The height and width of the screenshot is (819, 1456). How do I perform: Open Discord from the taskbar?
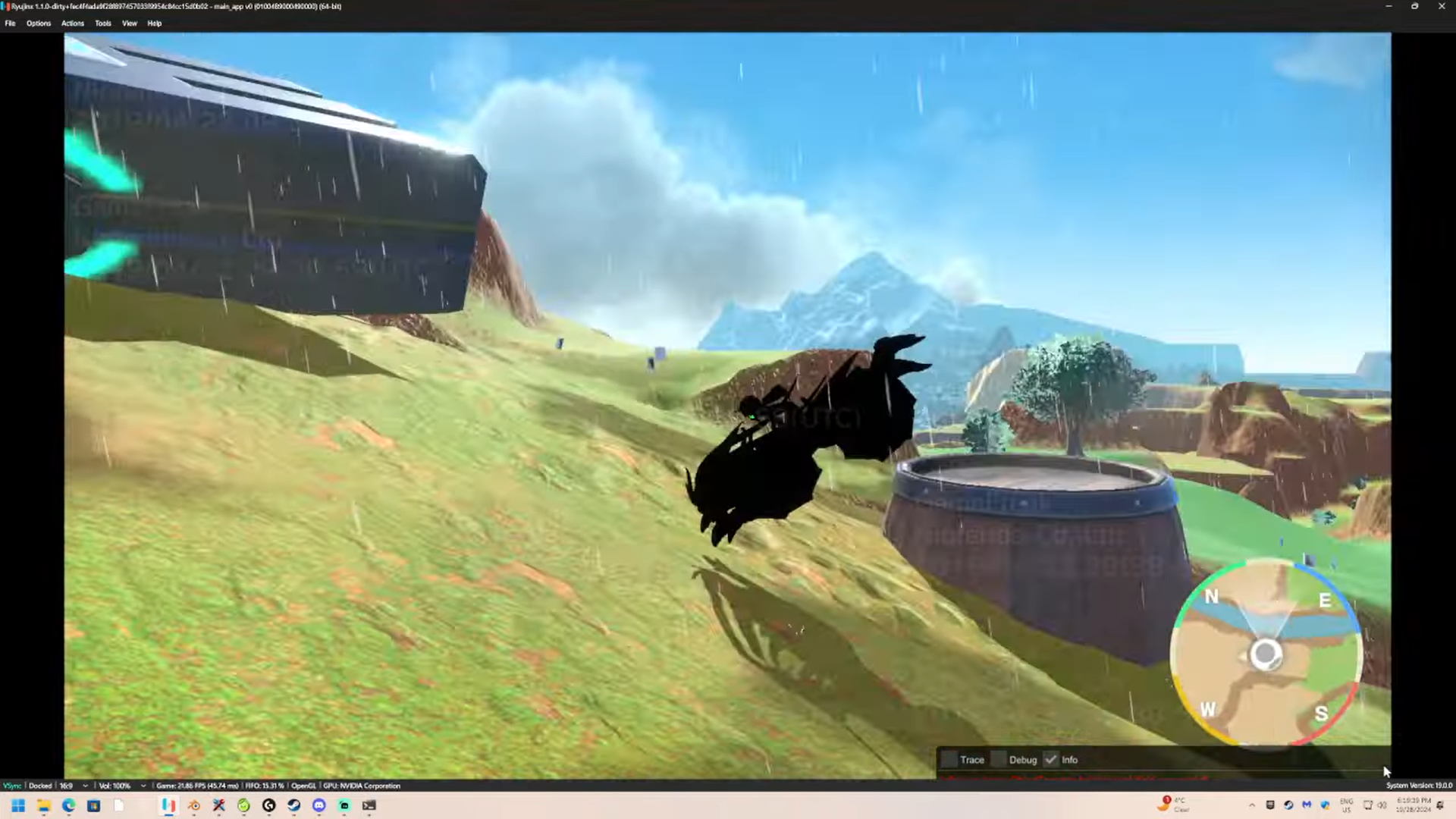click(318, 805)
